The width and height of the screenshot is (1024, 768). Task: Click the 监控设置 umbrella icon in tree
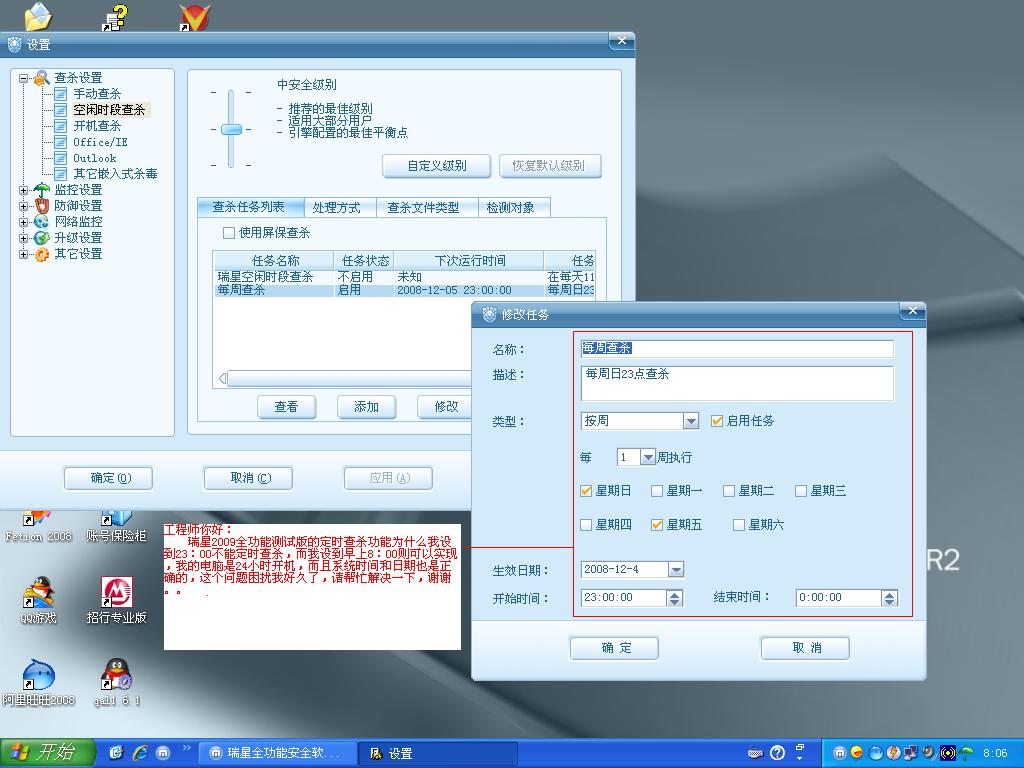41,190
